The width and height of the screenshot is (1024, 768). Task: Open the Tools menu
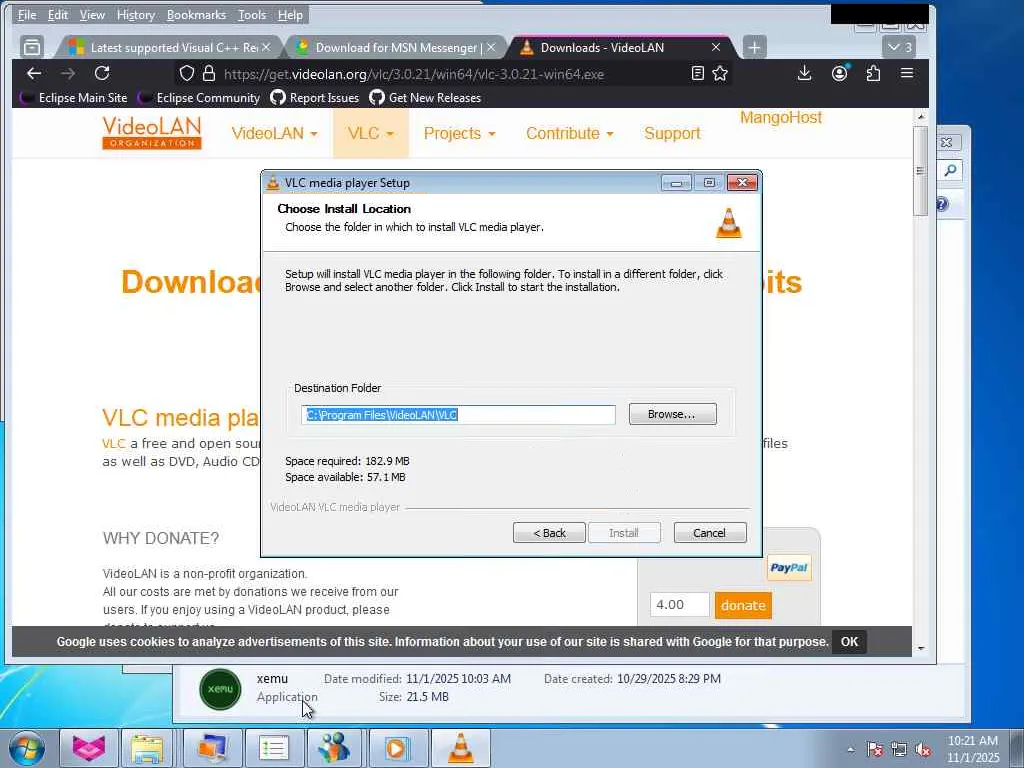(x=251, y=14)
